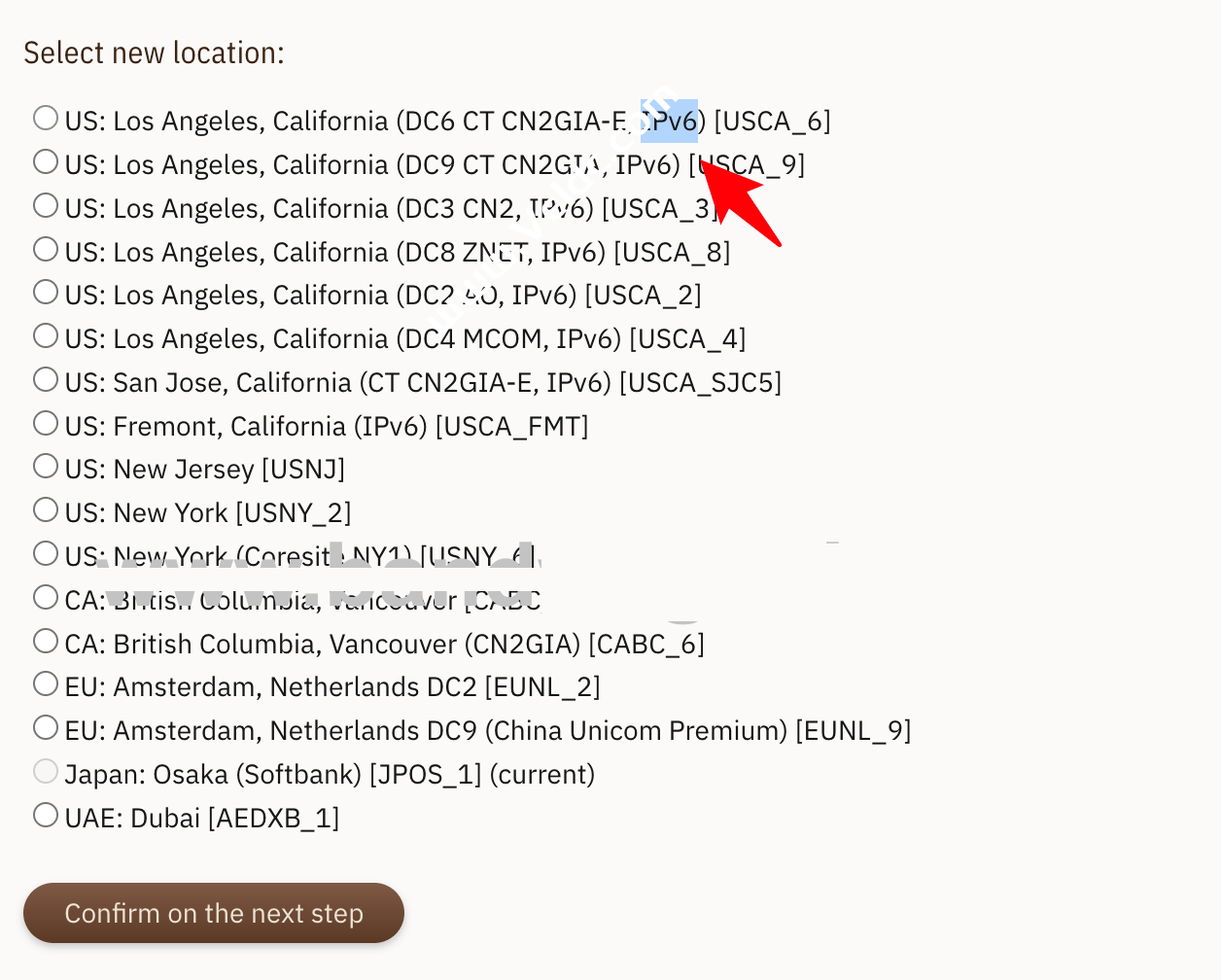Screen dimensions: 1221x980
Task: Select New York Coresite NY1 radio button
Action: 46,553
